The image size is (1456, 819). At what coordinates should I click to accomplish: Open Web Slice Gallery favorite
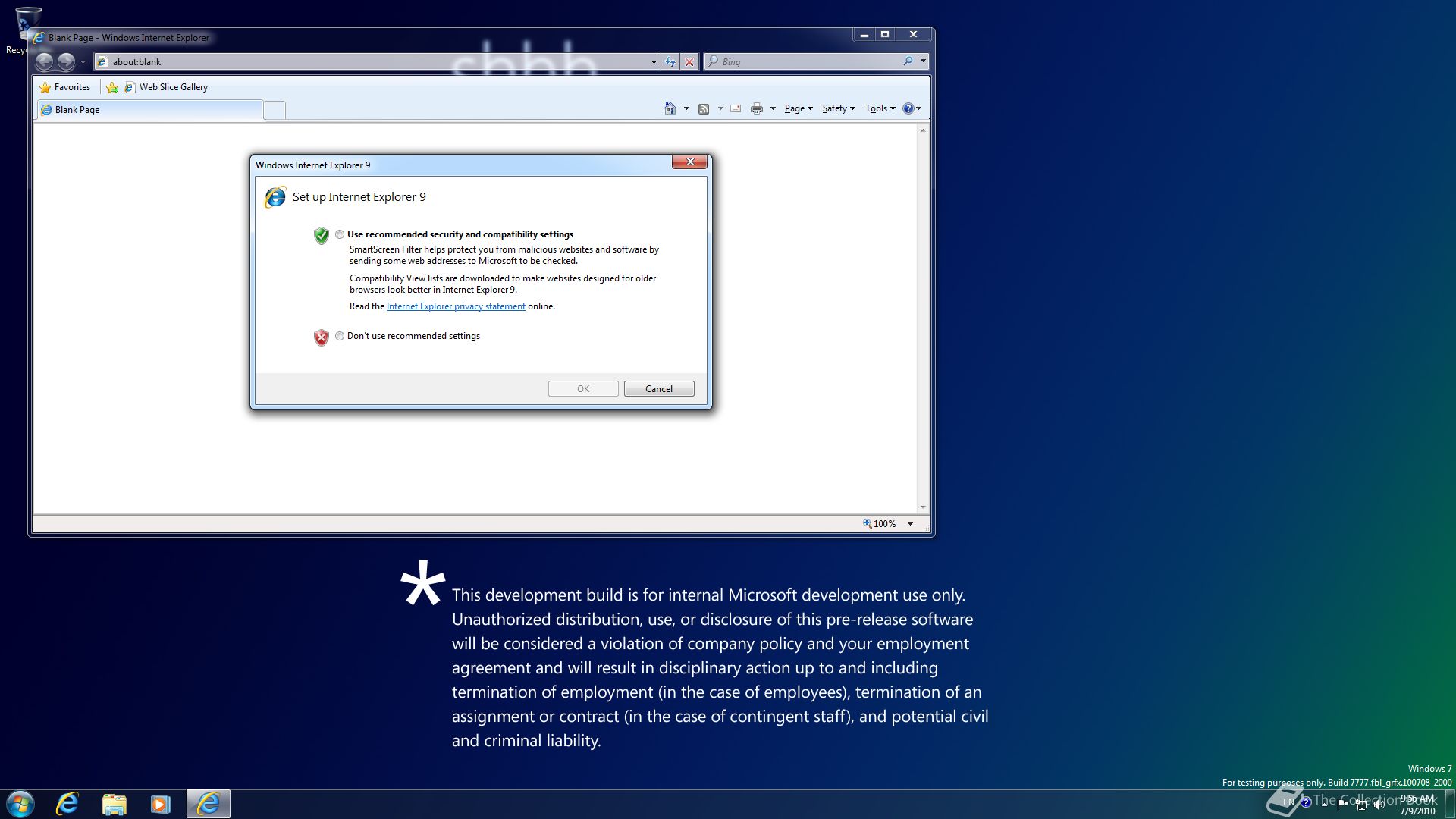(x=166, y=87)
